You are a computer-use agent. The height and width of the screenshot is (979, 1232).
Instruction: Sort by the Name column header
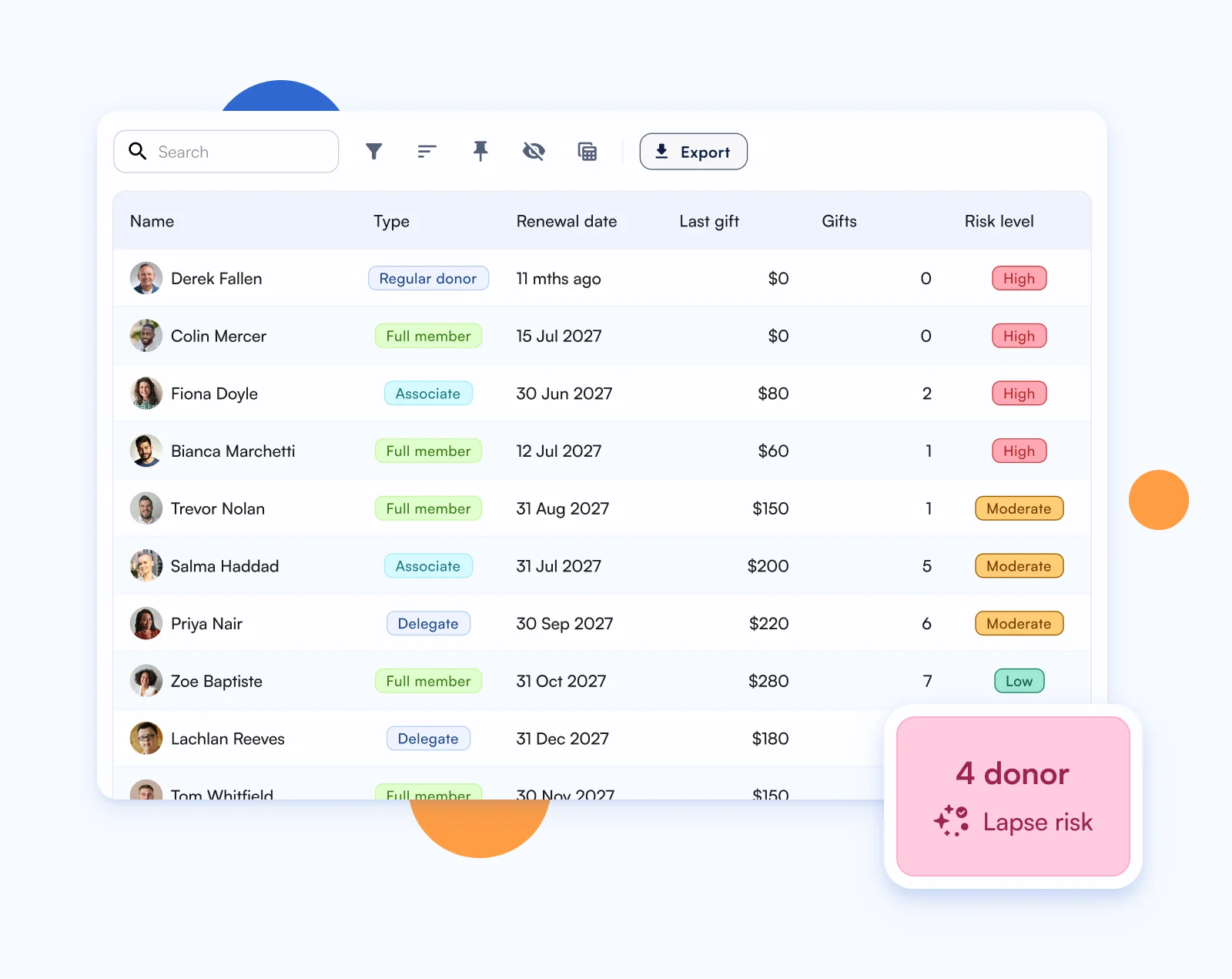pyautogui.click(x=152, y=221)
